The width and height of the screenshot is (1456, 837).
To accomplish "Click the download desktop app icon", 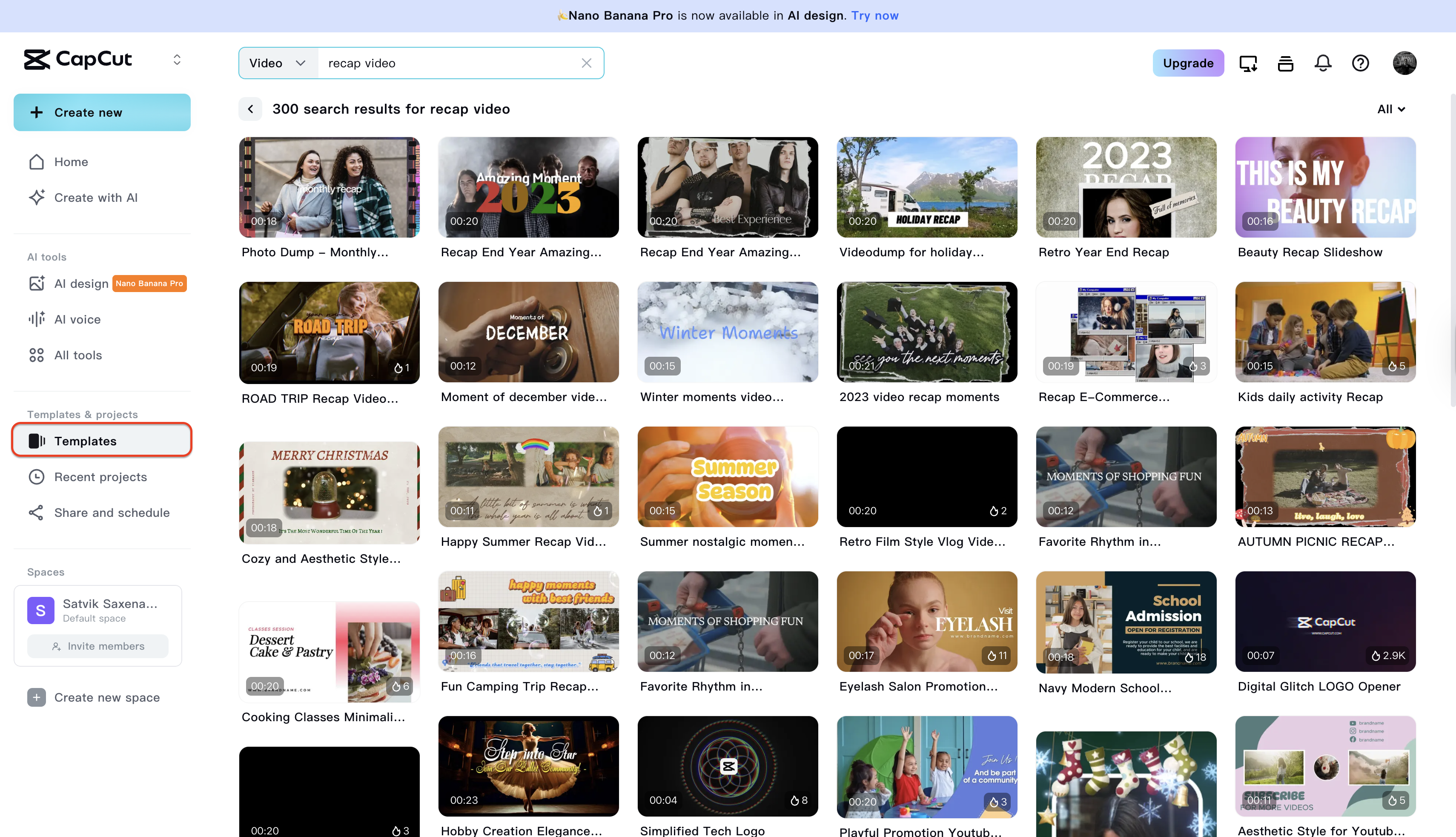I will tap(1248, 63).
